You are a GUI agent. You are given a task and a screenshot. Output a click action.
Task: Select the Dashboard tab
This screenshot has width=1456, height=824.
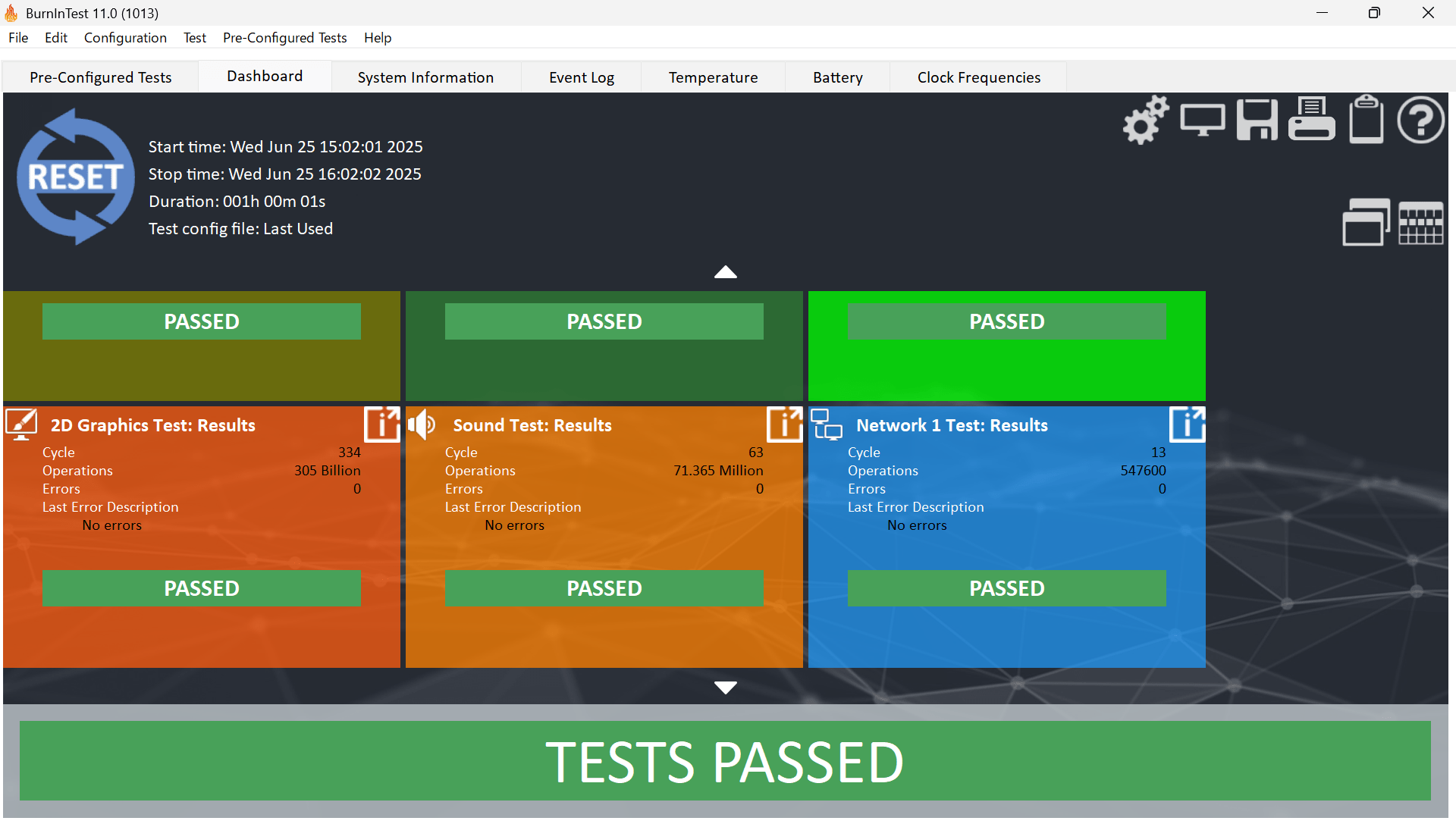pos(265,76)
